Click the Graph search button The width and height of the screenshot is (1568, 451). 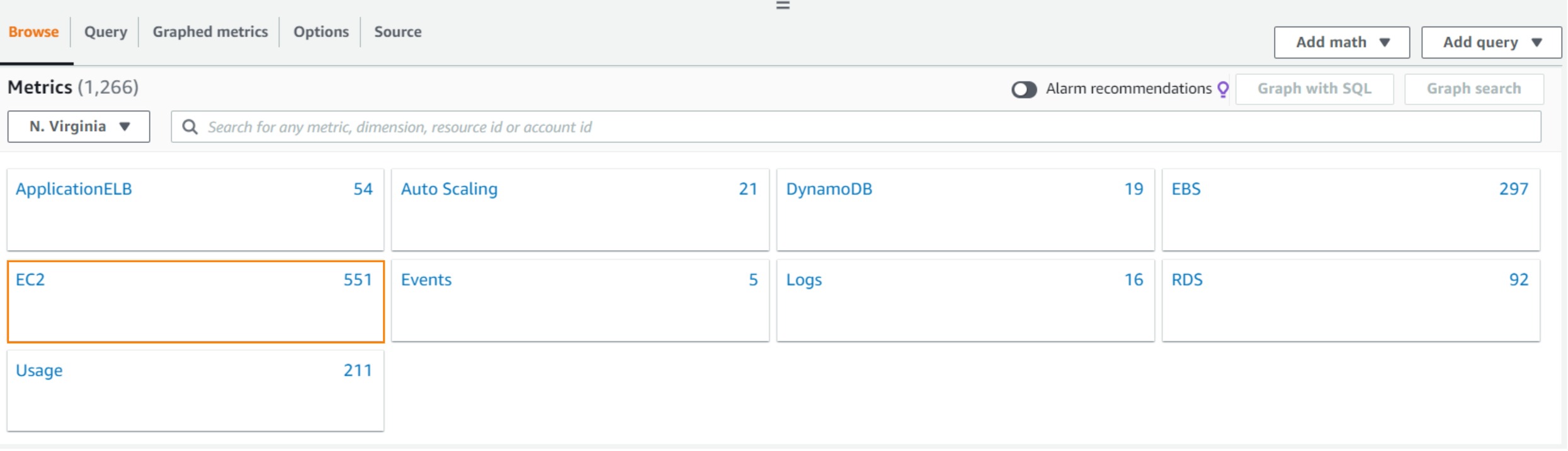tap(1474, 89)
